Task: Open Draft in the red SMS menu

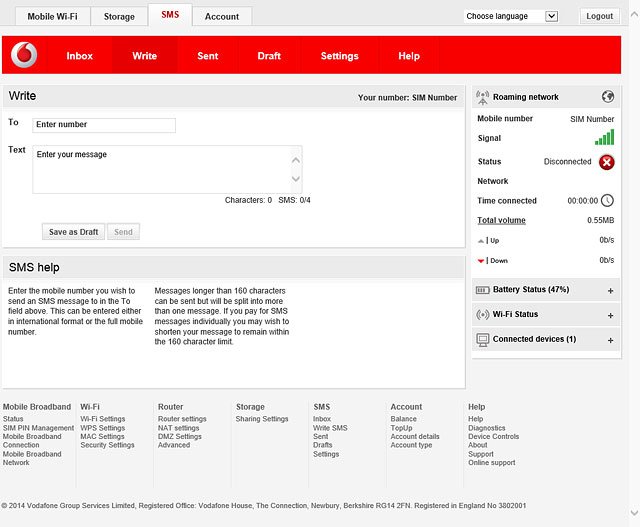Action: point(269,56)
